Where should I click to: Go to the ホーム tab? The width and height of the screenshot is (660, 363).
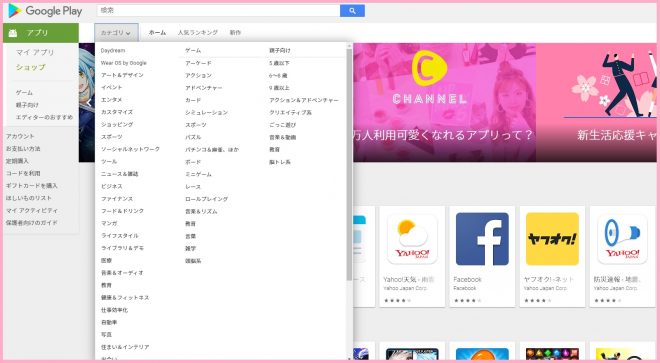[x=157, y=32]
